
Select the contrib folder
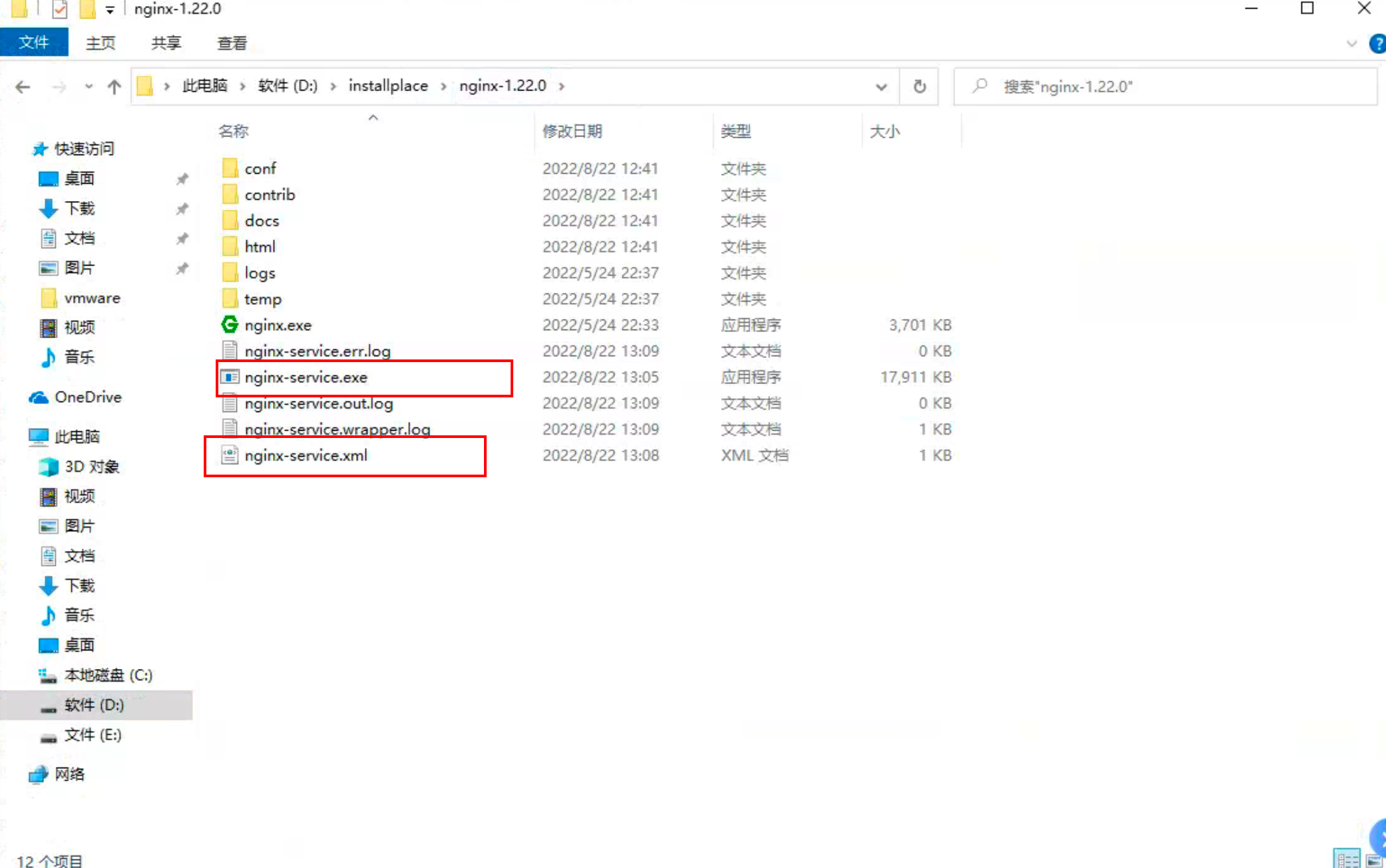click(x=270, y=194)
